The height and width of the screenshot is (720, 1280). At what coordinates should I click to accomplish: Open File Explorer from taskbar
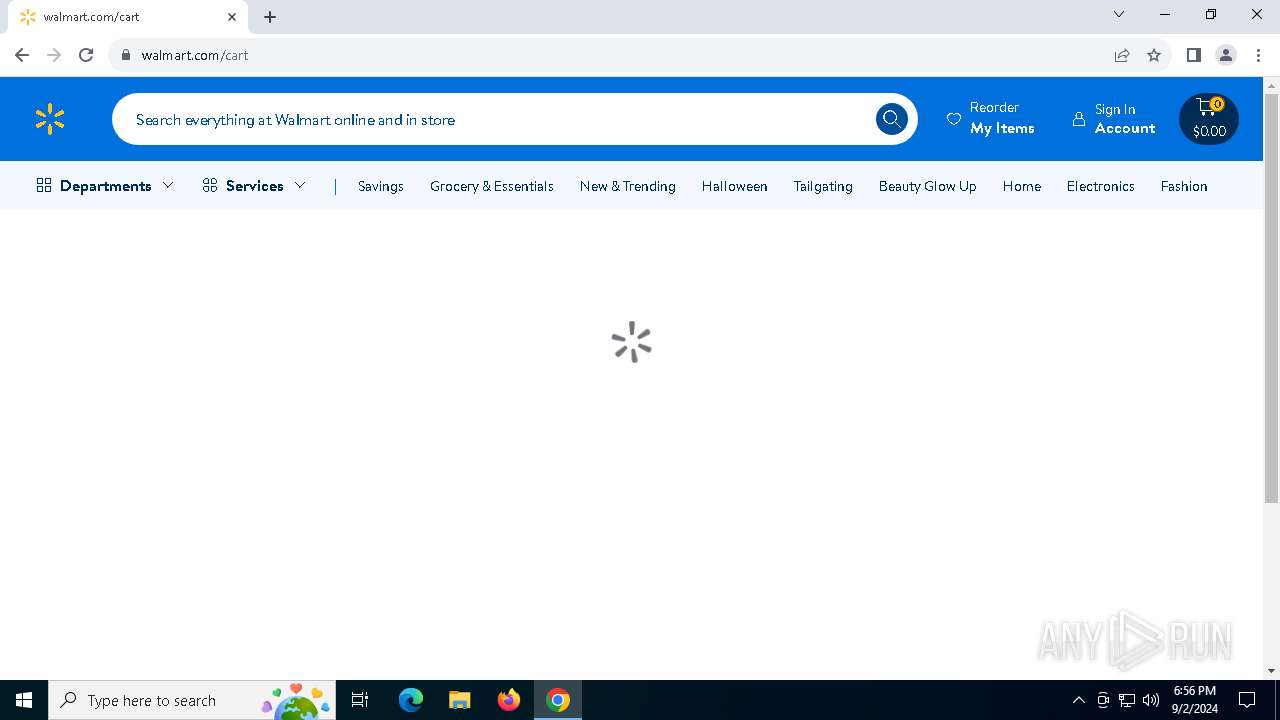pos(459,700)
